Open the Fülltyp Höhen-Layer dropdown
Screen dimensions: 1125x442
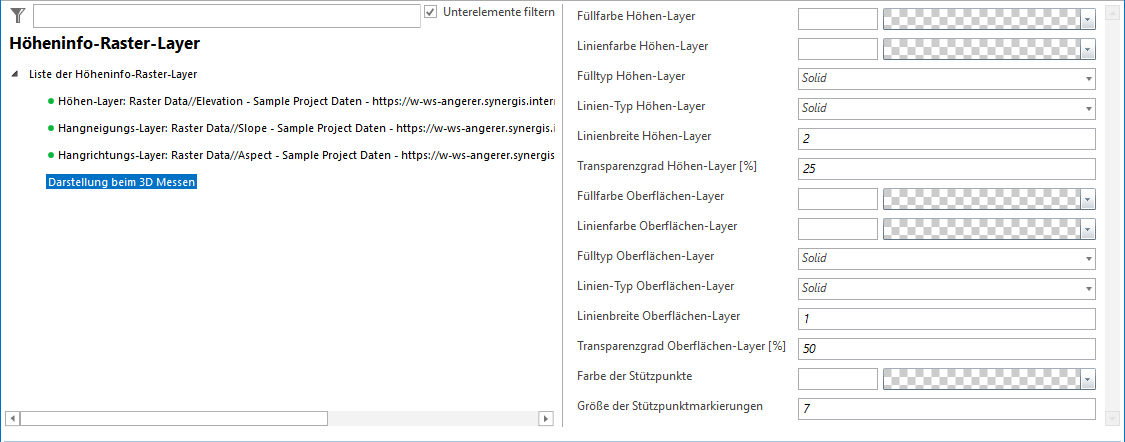pos(1086,78)
